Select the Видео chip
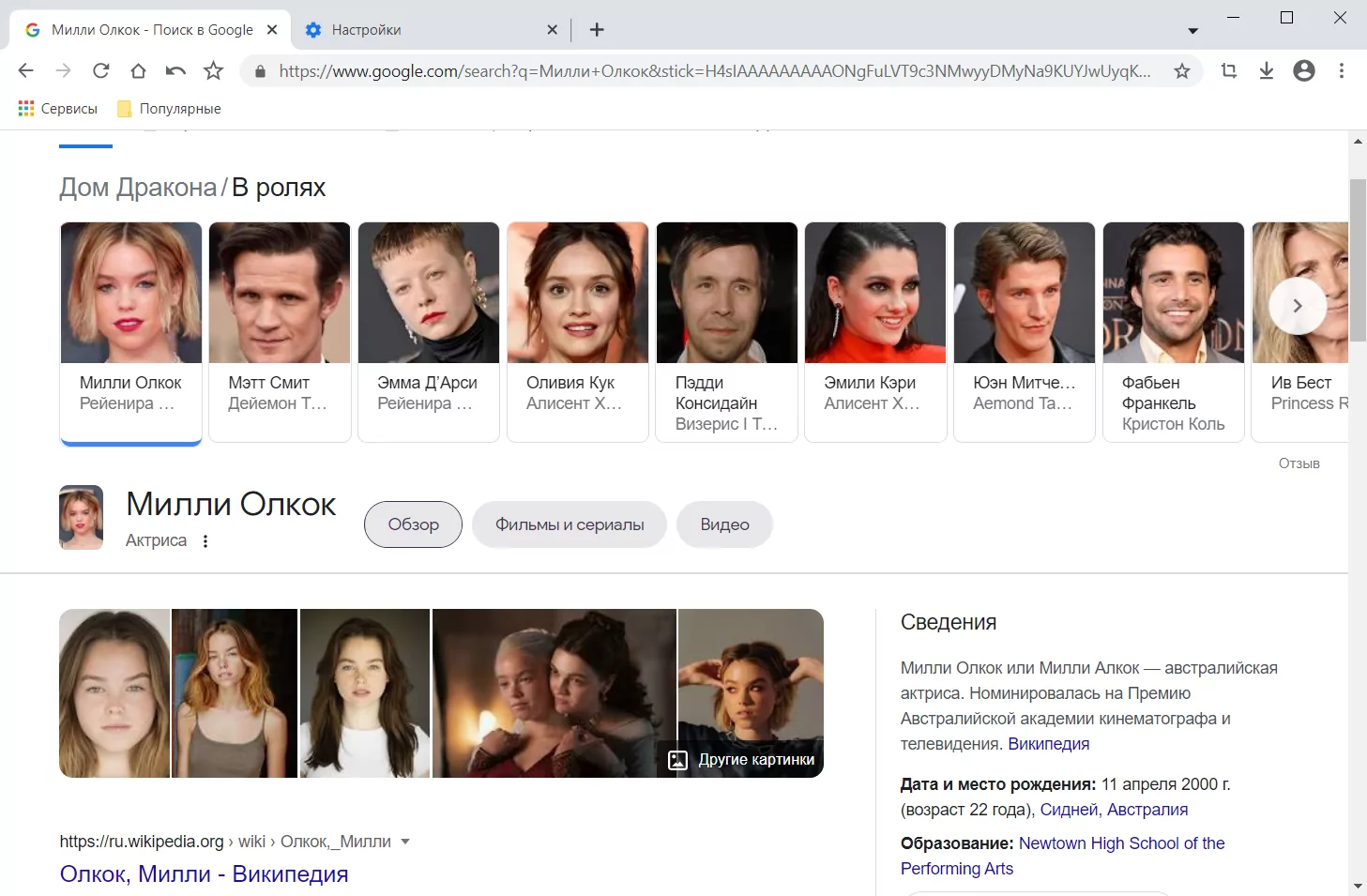1367x896 pixels. click(724, 524)
